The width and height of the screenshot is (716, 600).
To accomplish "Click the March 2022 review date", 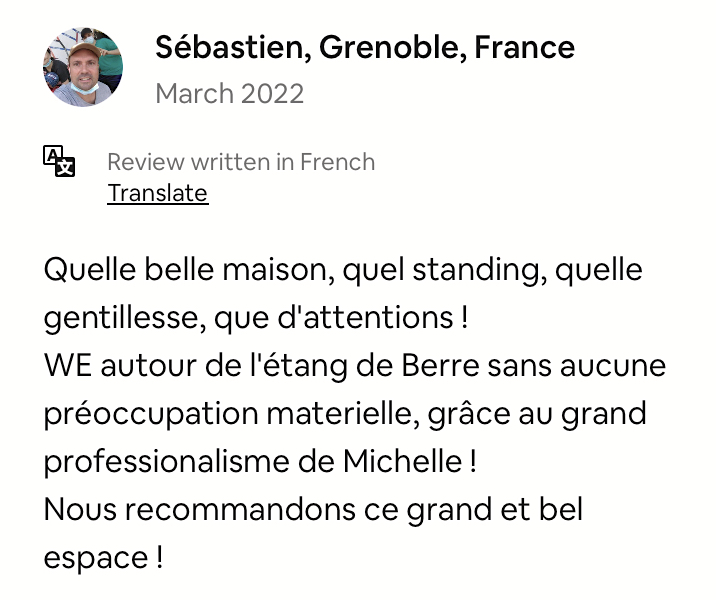I will pyautogui.click(x=229, y=94).
